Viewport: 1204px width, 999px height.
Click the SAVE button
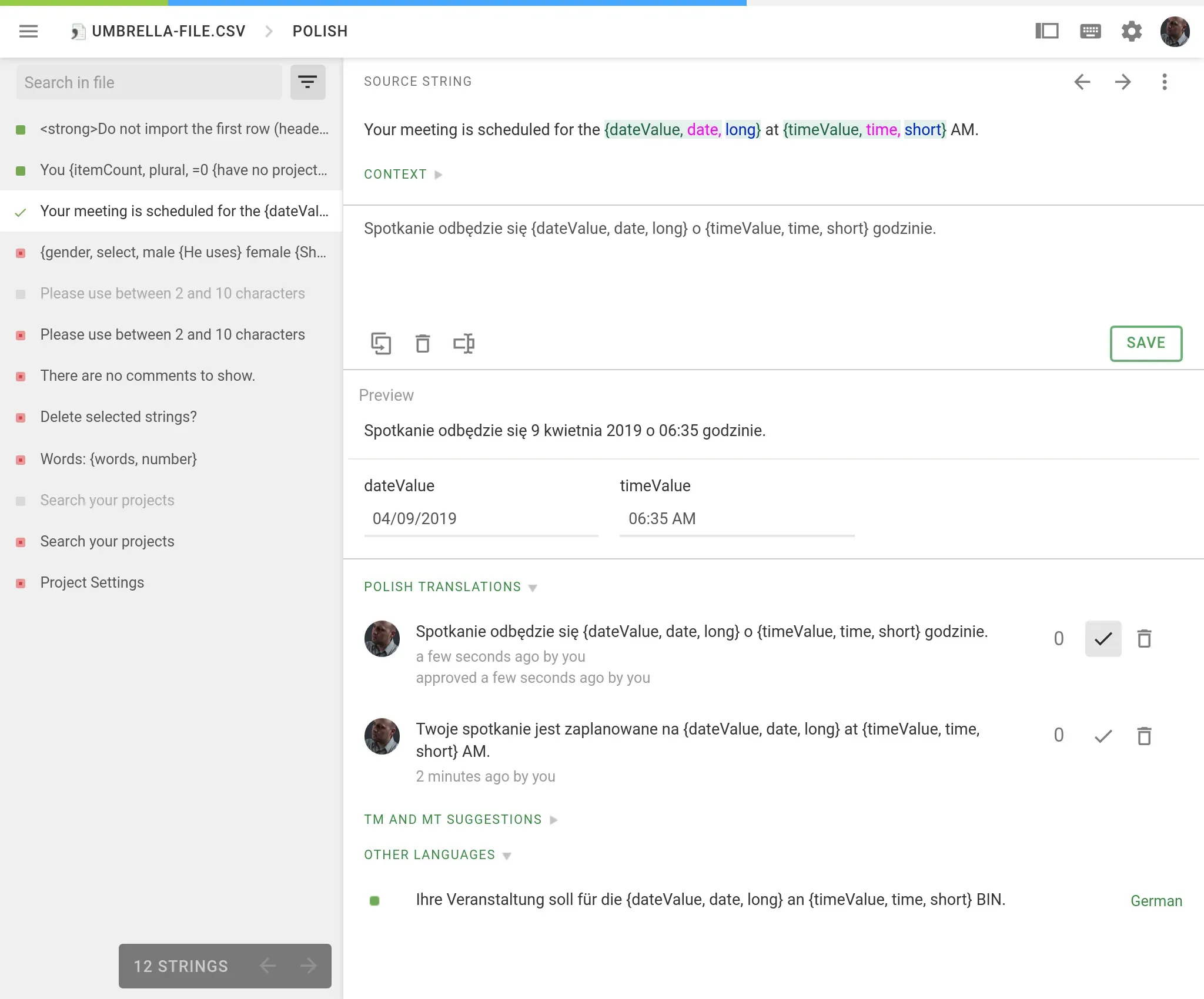coord(1145,343)
